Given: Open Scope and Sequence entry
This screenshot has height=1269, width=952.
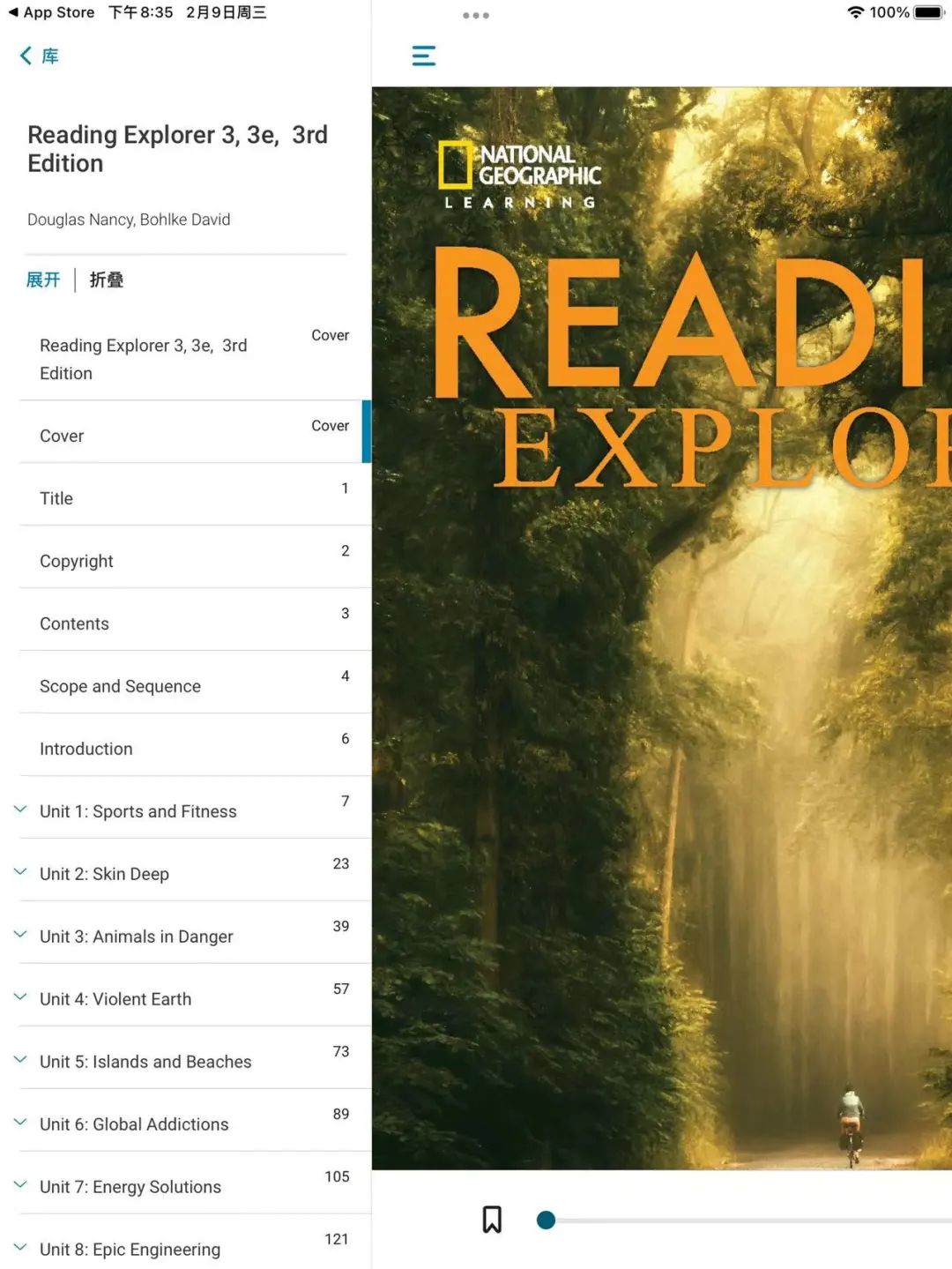Looking at the screenshot, I should click(x=195, y=683).
